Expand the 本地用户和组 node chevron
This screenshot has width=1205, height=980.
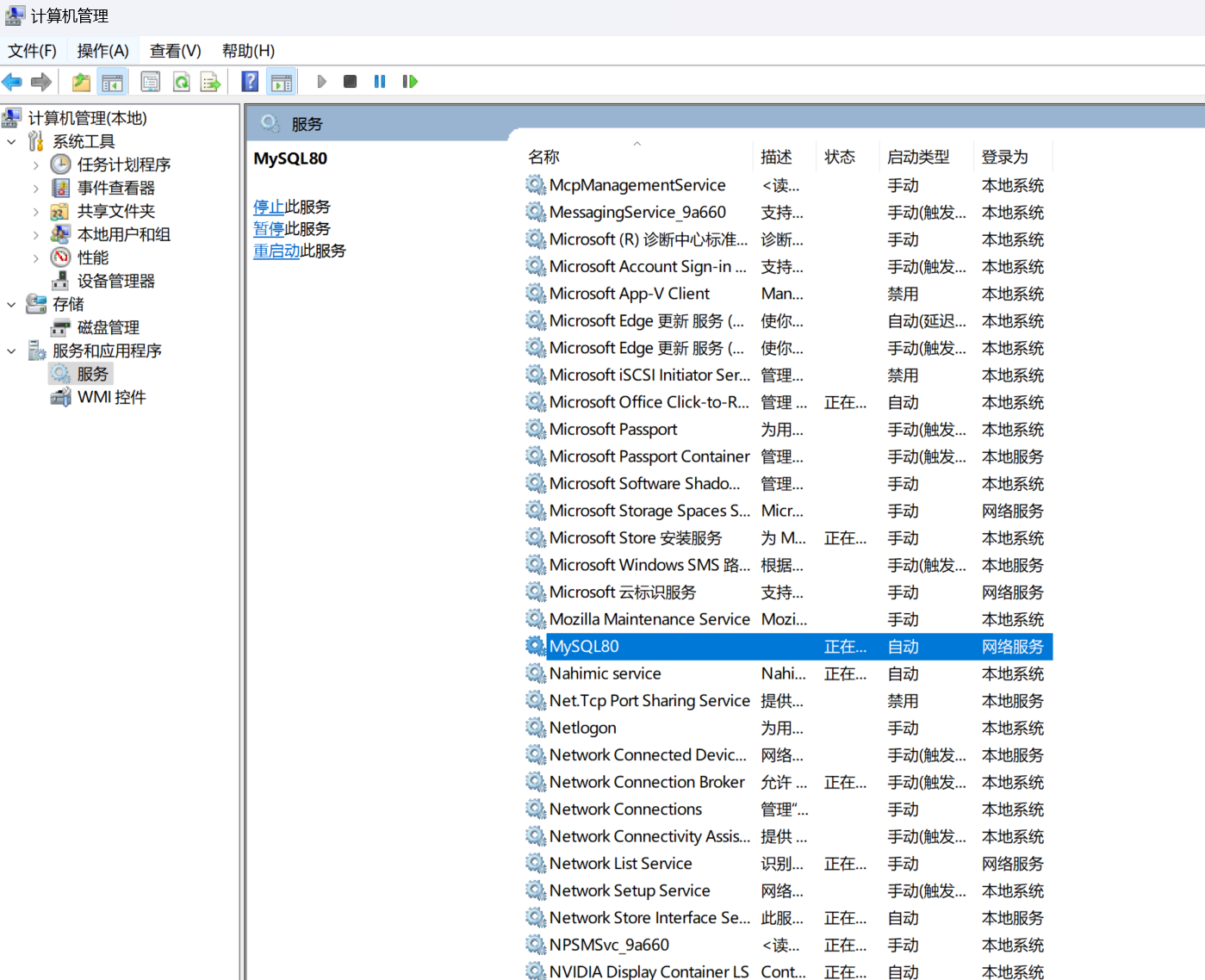click(35, 234)
